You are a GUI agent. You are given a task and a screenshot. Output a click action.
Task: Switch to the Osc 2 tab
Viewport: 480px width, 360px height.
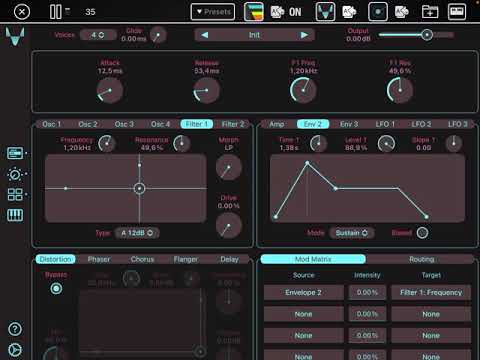tap(88, 124)
